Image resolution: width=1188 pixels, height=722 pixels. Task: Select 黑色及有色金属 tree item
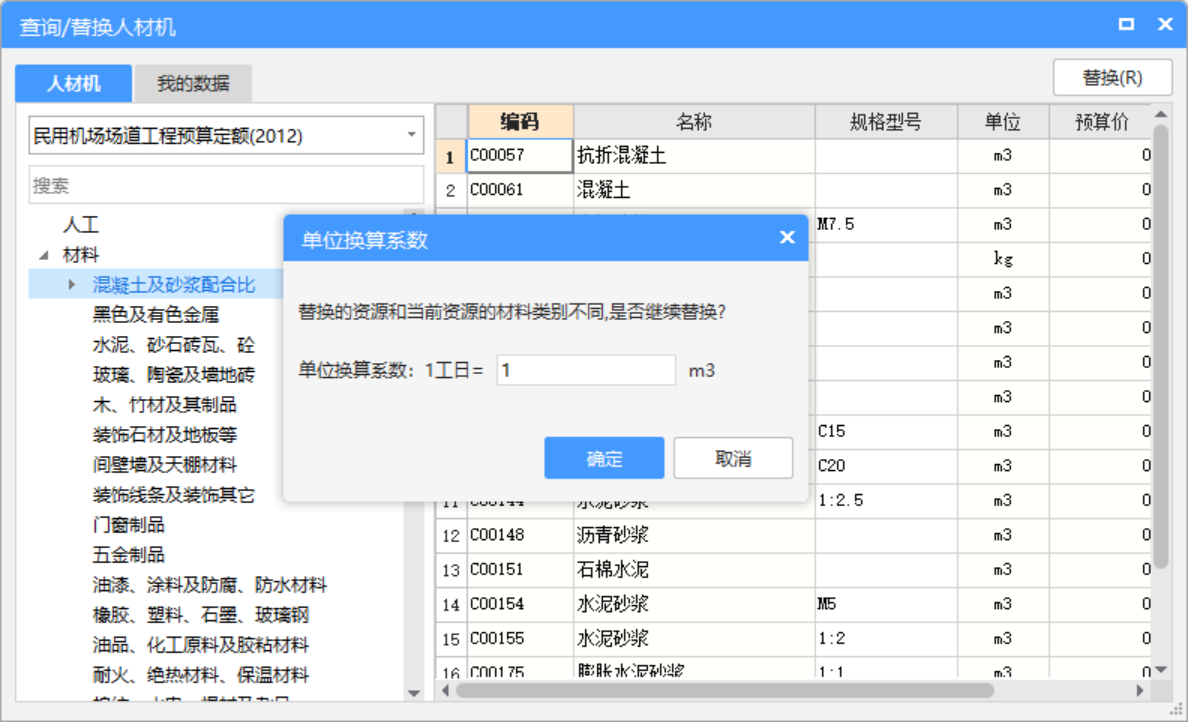pyautogui.click(x=155, y=315)
